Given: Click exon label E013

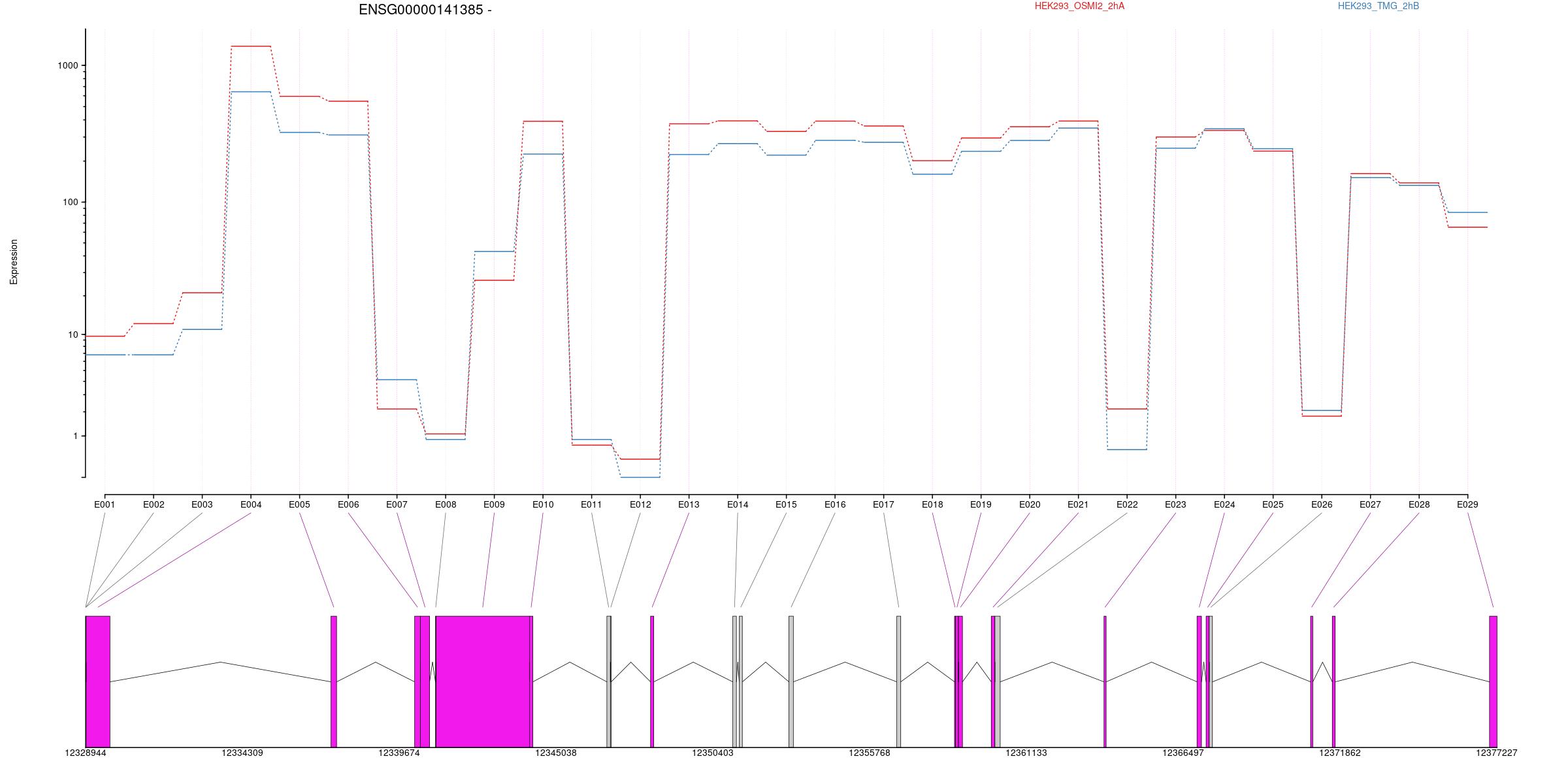Looking at the screenshot, I should [689, 504].
